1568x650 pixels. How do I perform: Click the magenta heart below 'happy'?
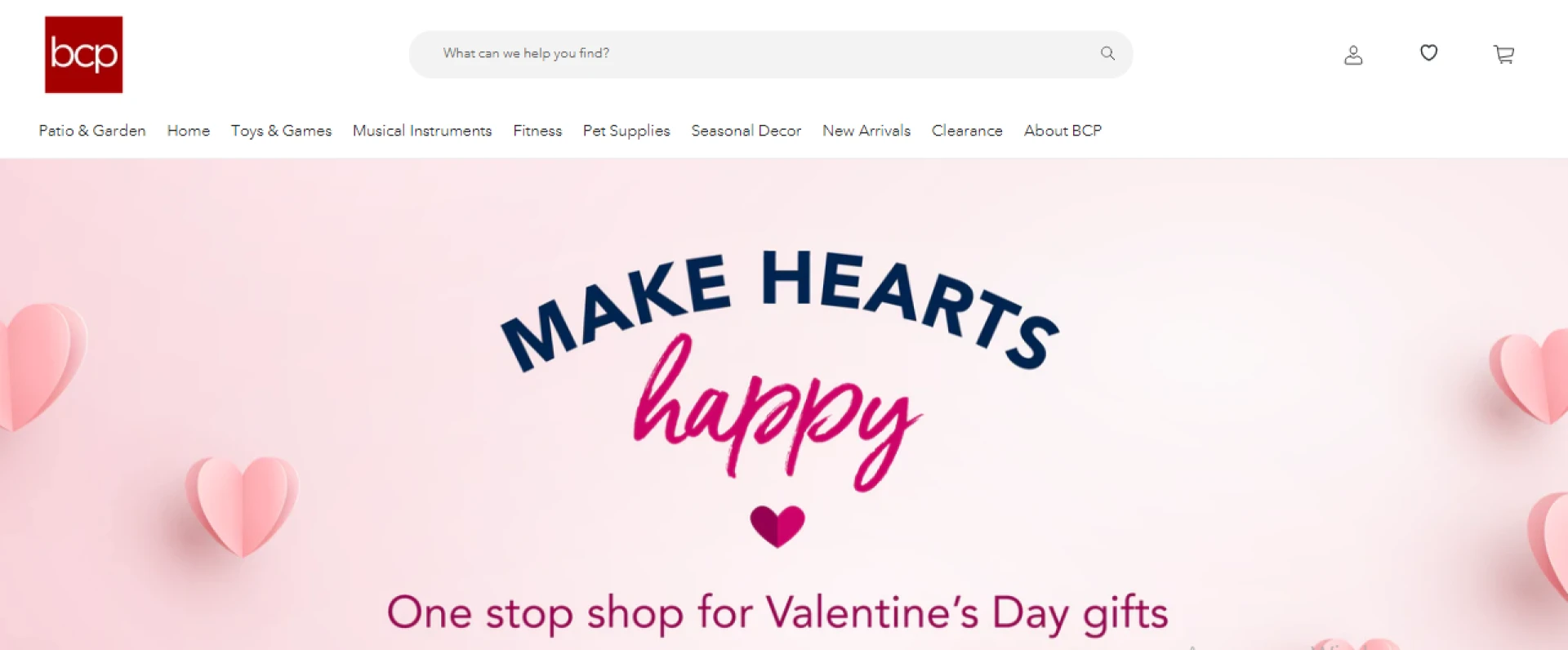pos(777,525)
